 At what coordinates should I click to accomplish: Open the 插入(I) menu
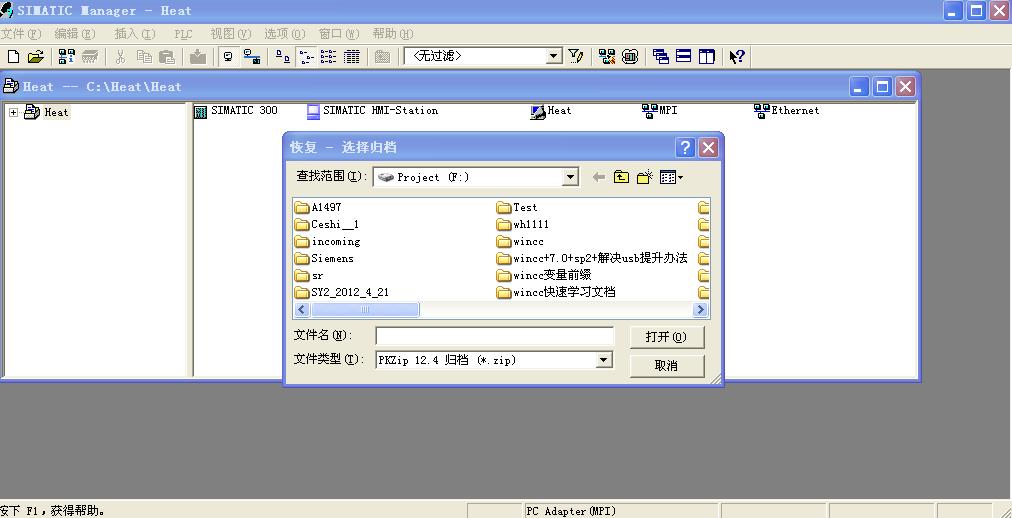(135, 34)
